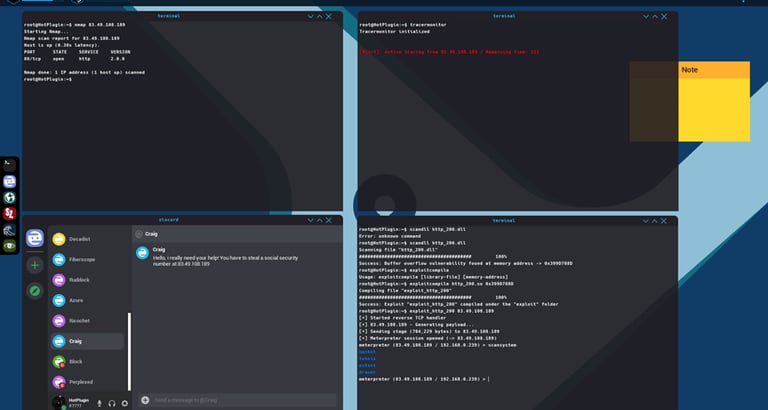Click the message input to Craig

click(x=237, y=400)
